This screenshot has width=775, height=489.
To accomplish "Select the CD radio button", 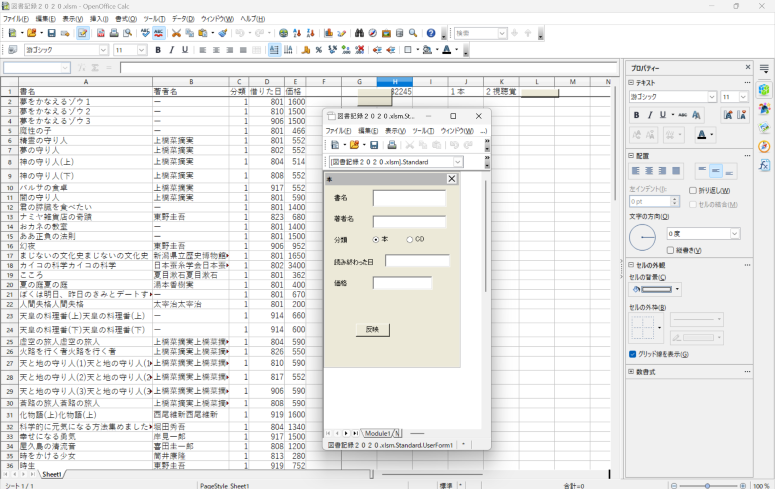I will 410,240.
